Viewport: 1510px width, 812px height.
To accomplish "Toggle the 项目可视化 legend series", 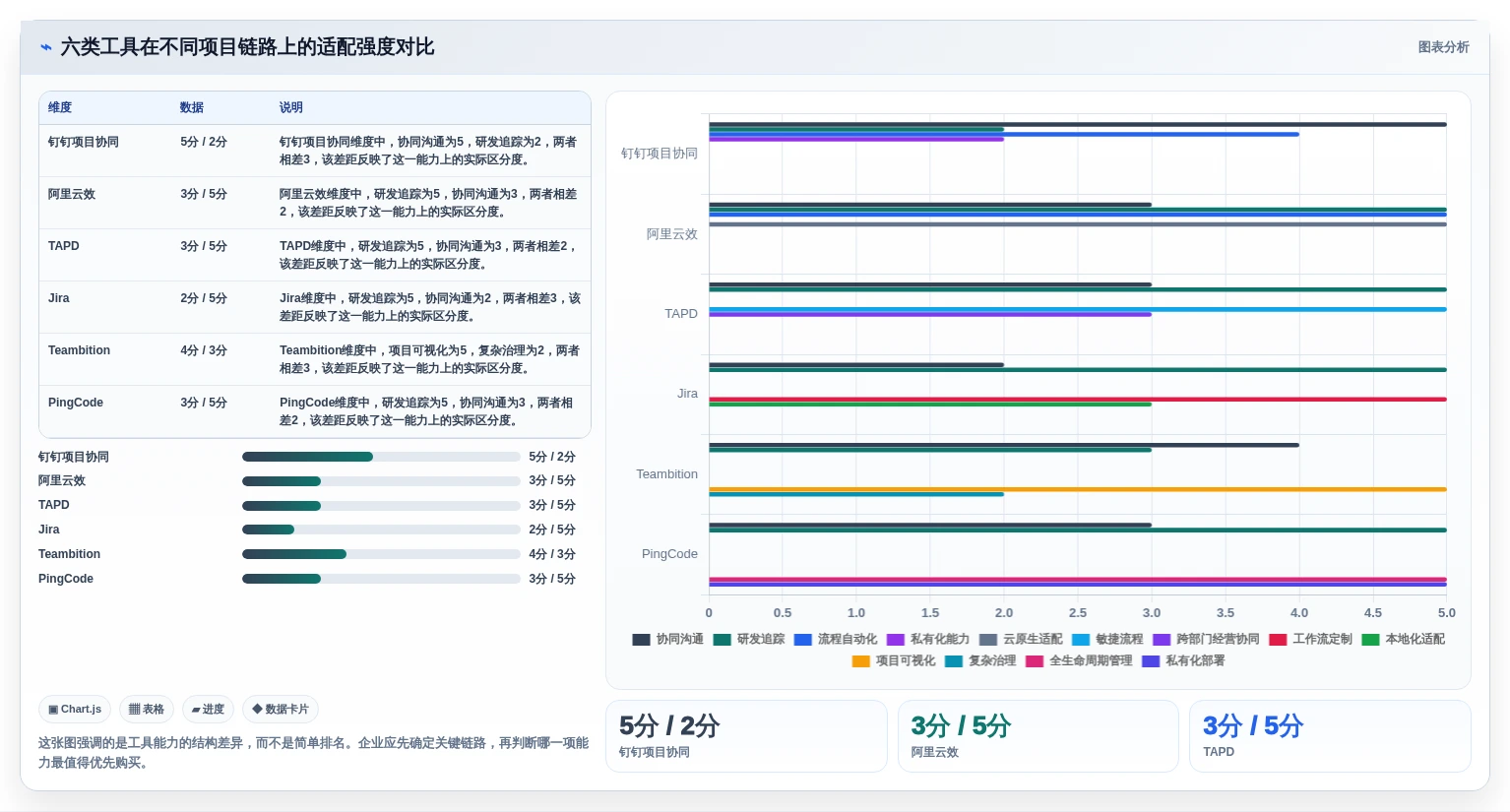I will click(x=894, y=661).
